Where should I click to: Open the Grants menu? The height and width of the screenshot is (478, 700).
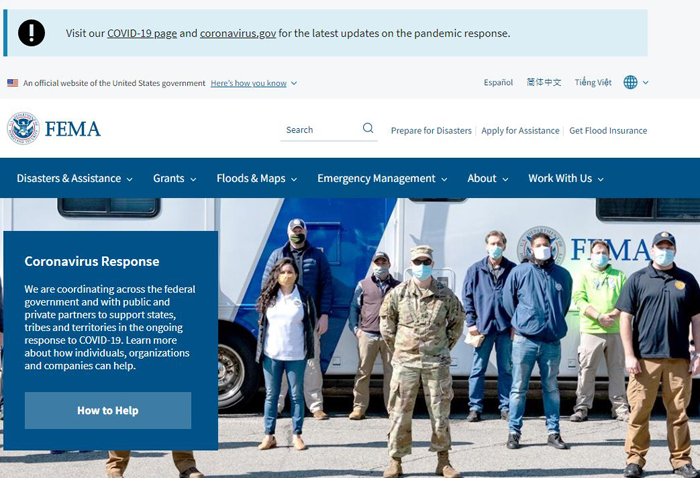coord(169,179)
